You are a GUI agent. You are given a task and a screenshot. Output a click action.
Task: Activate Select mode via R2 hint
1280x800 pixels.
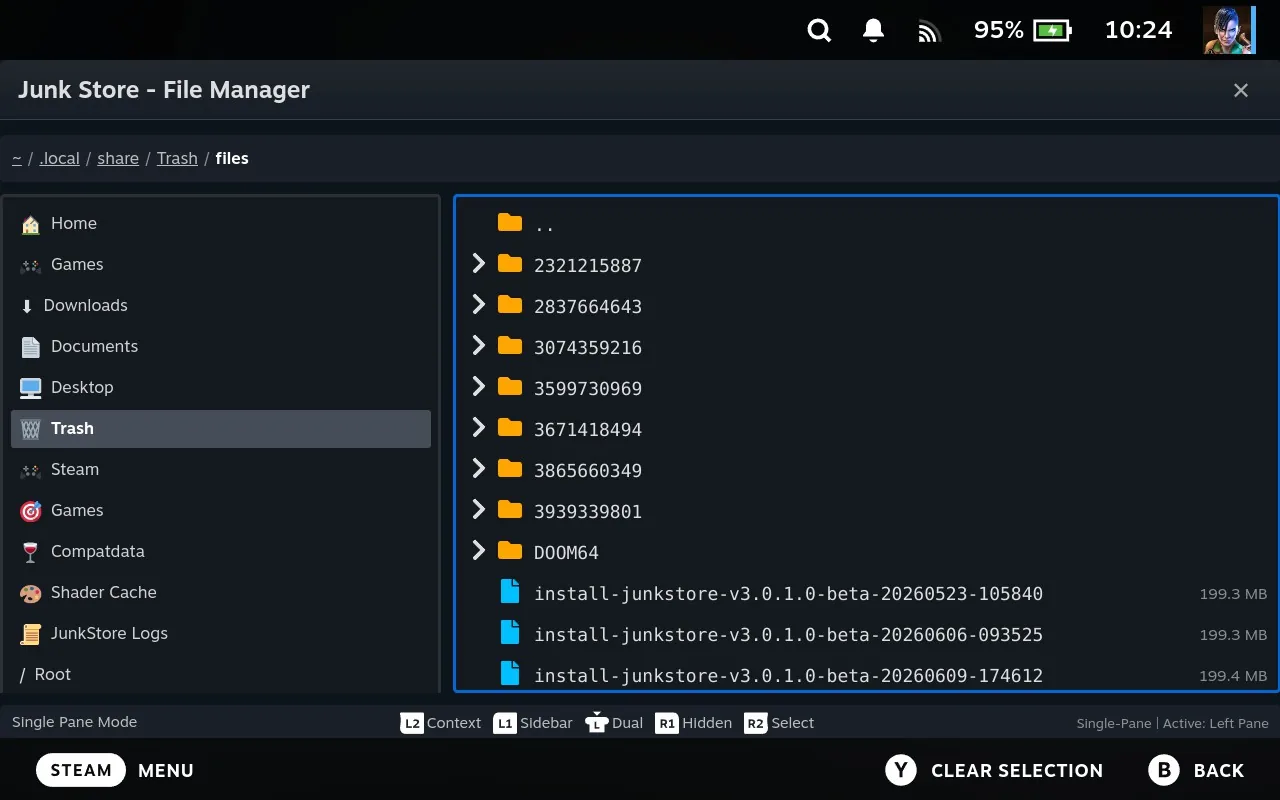click(x=780, y=723)
